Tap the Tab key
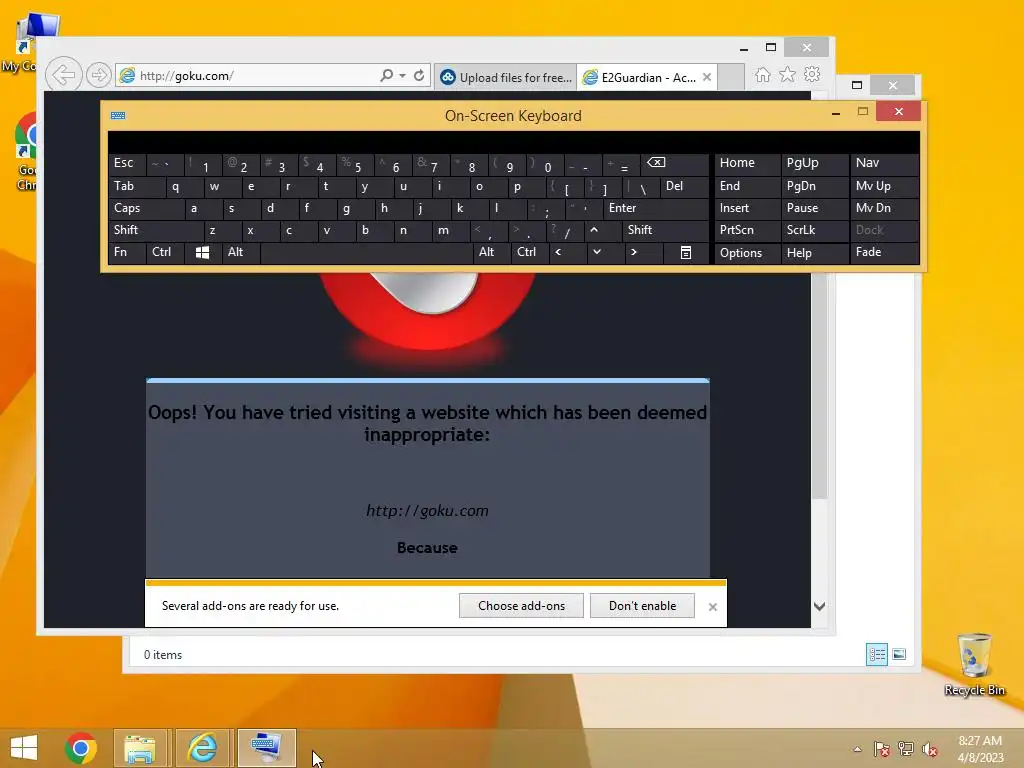The height and width of the screenshot is (768, 1024). coord(137,186)
